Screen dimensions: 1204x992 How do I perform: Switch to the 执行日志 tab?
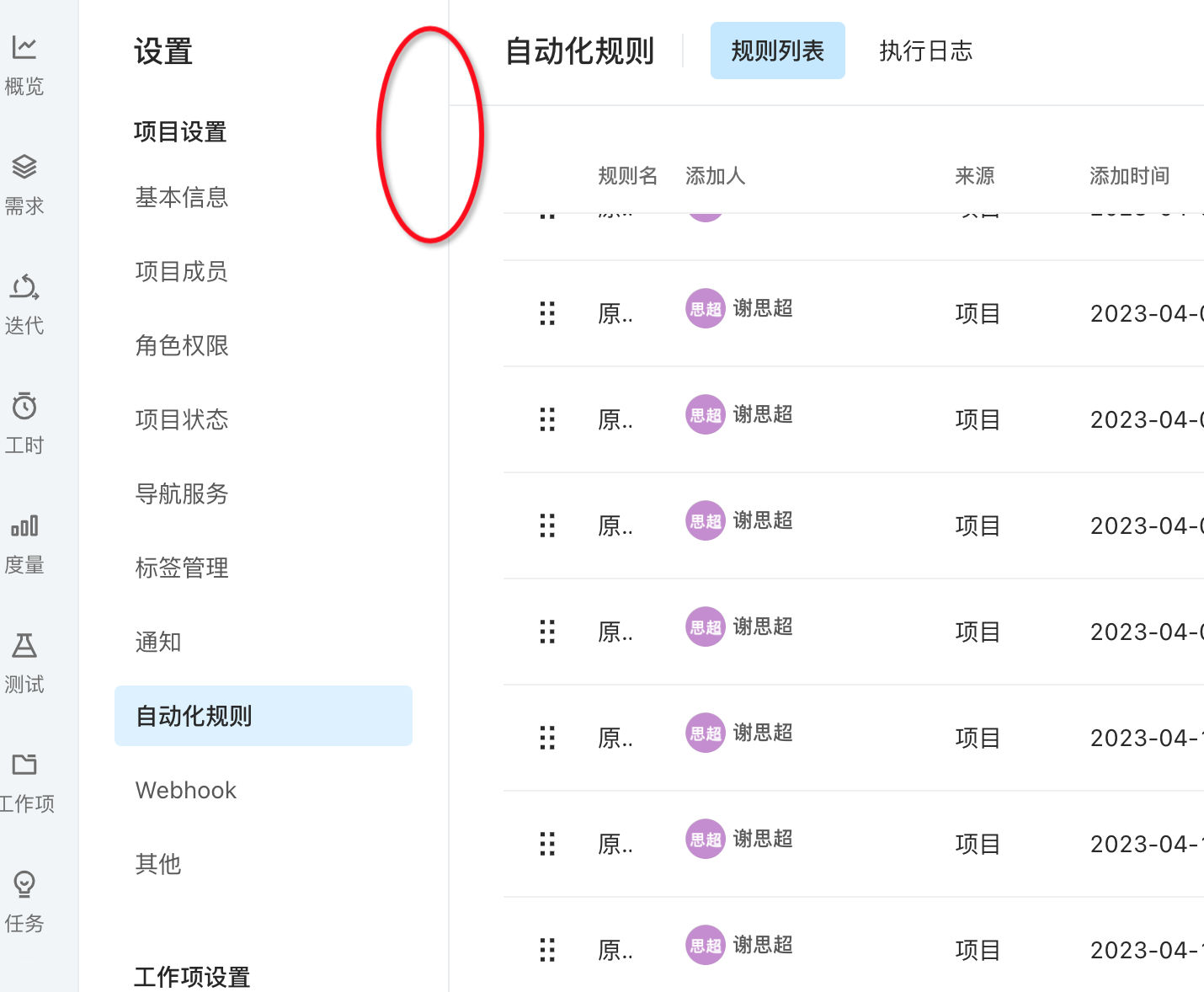926,51
